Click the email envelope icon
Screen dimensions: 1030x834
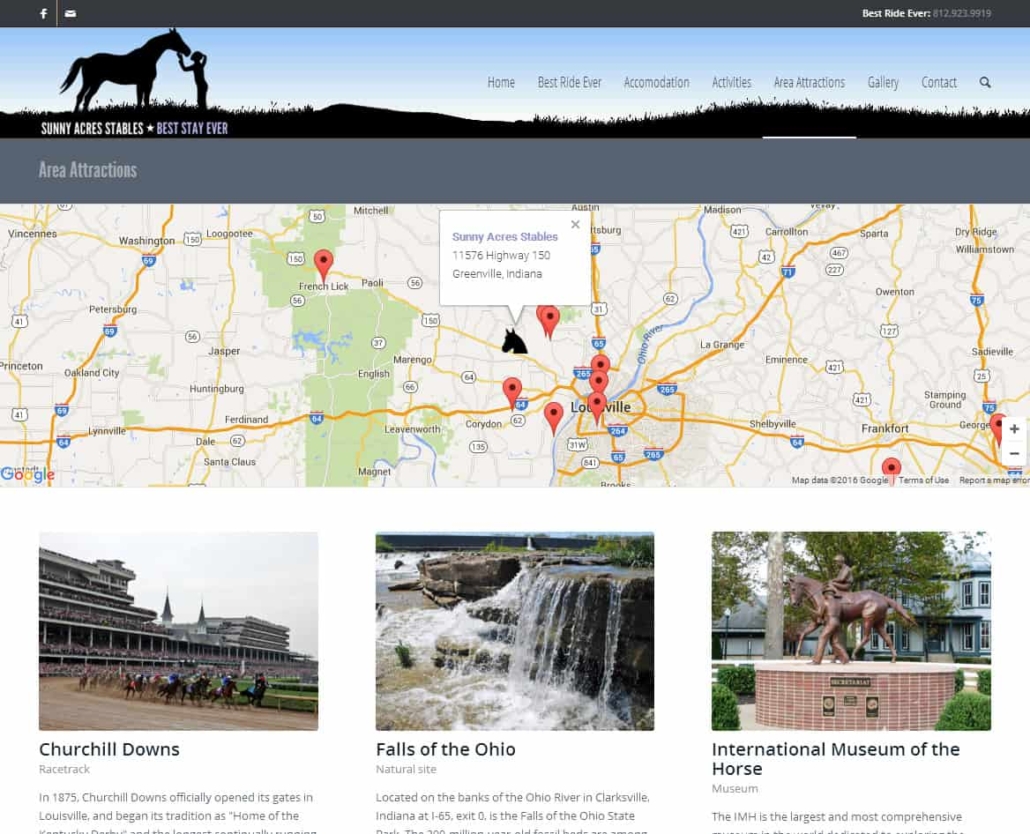70,14
